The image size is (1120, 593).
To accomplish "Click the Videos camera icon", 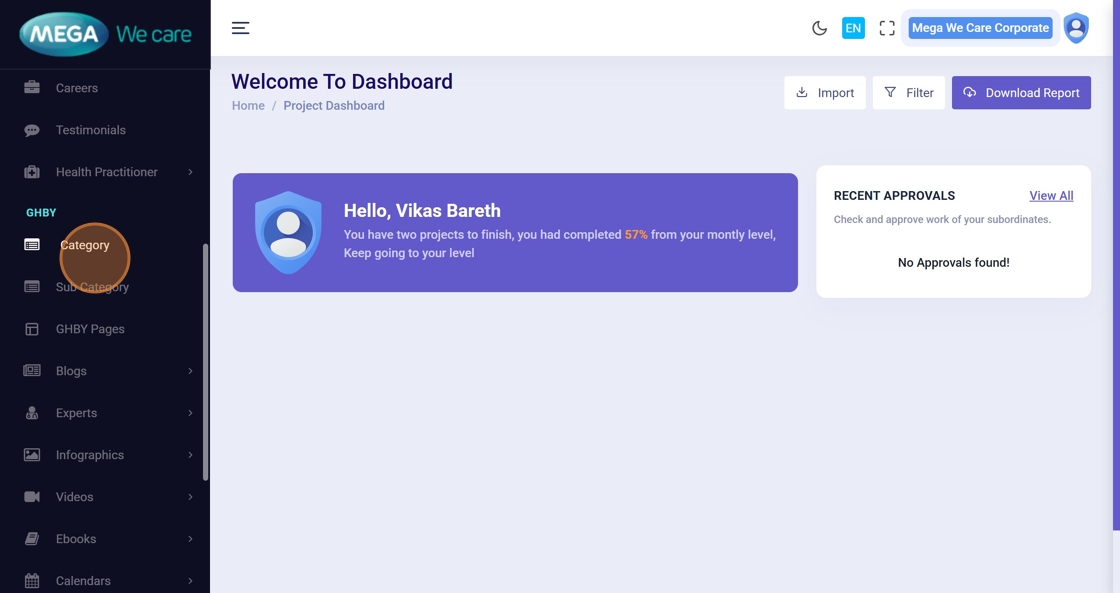I will tap(32, 497).
